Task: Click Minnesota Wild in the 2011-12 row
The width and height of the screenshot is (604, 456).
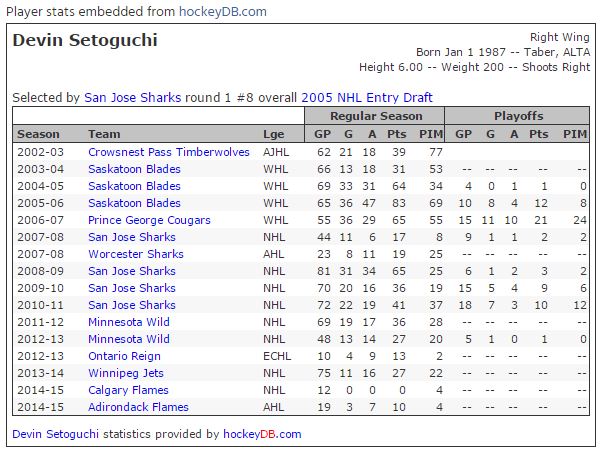Action: pos(129,322)
